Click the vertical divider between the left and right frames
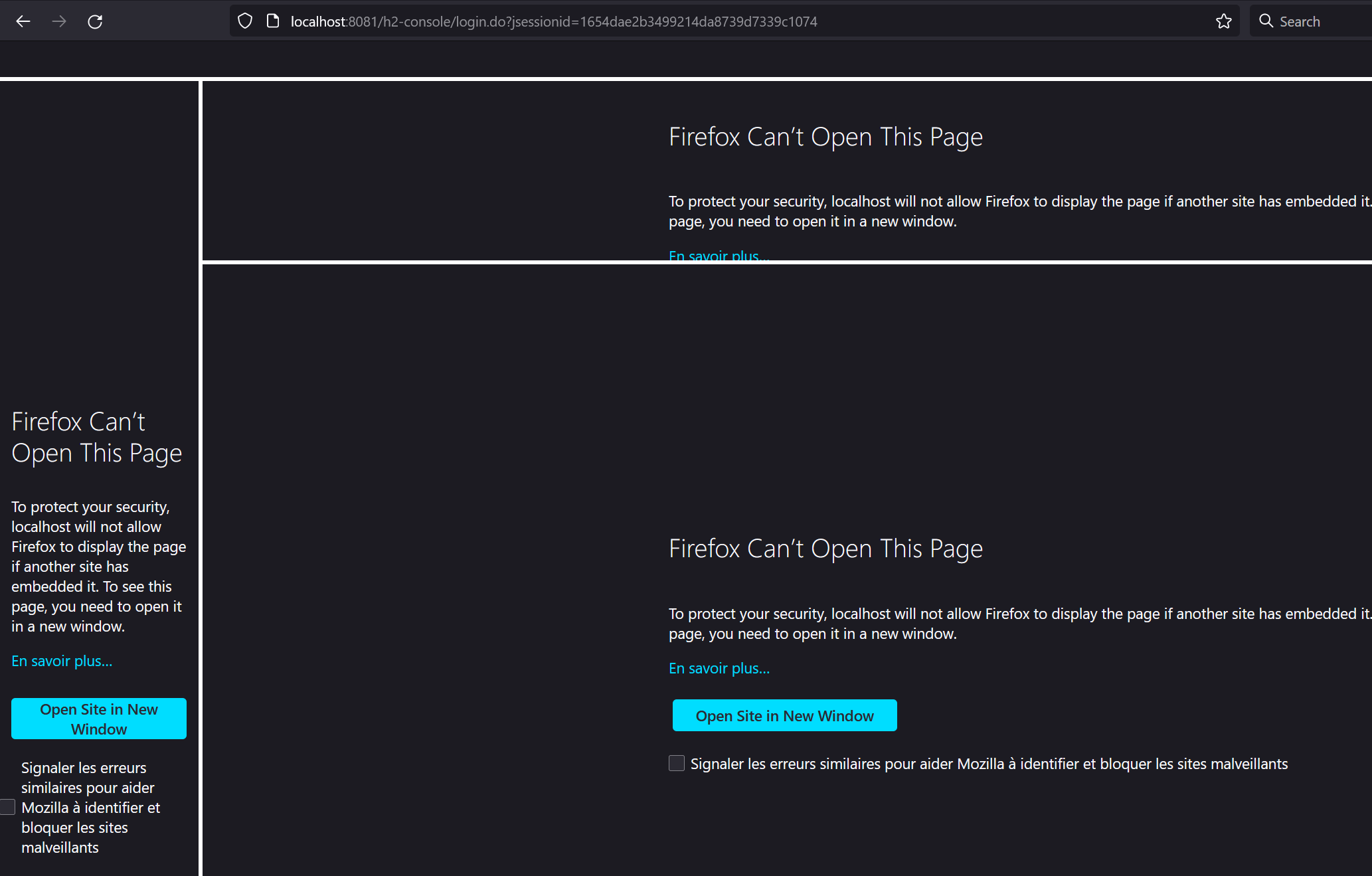 200,465
